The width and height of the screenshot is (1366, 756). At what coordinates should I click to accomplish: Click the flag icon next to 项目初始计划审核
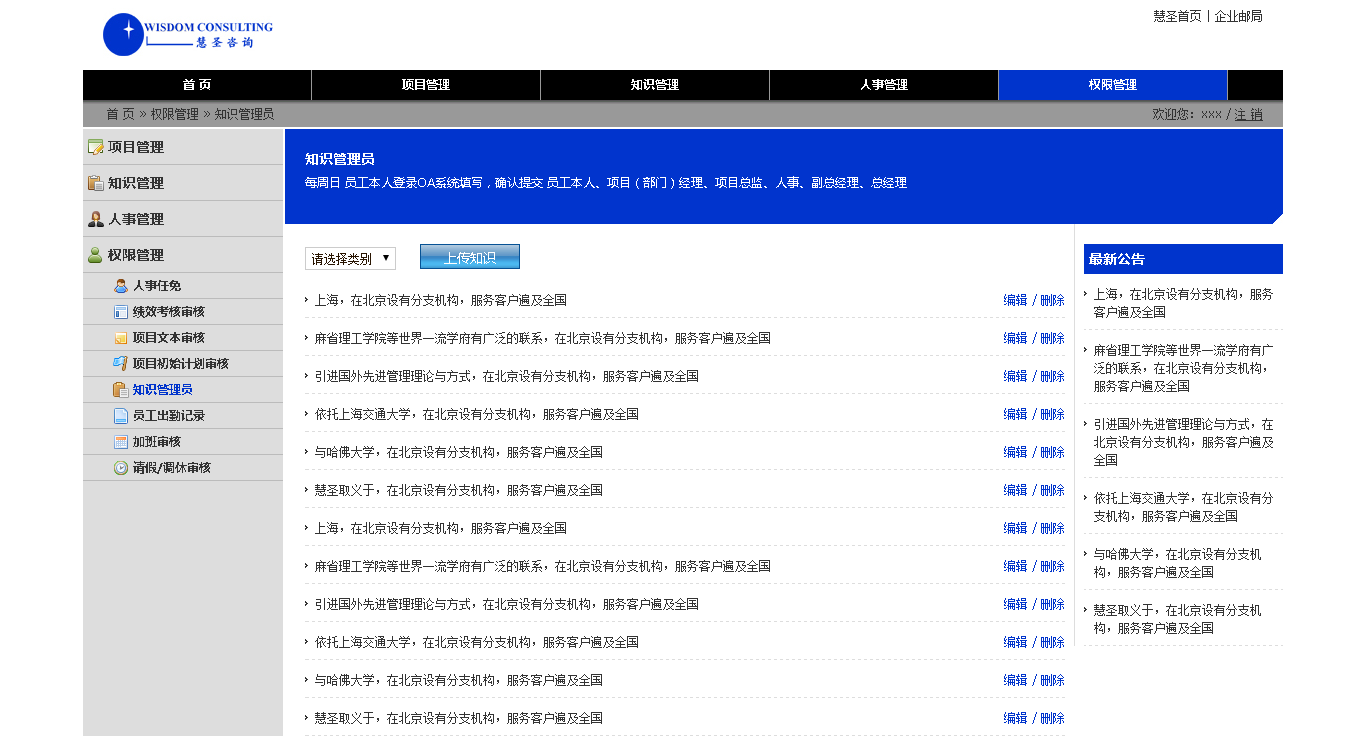tap(121, 364)
